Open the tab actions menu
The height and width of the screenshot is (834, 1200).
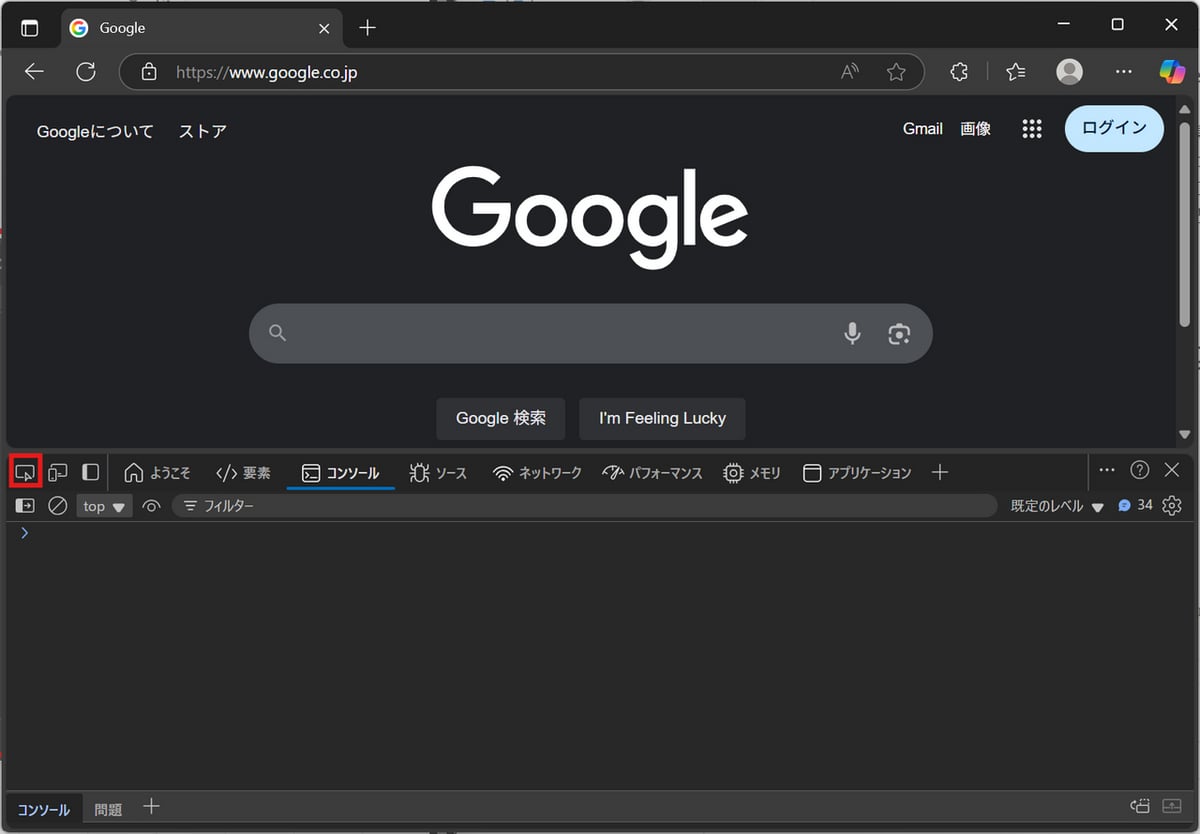click(30, 28)
